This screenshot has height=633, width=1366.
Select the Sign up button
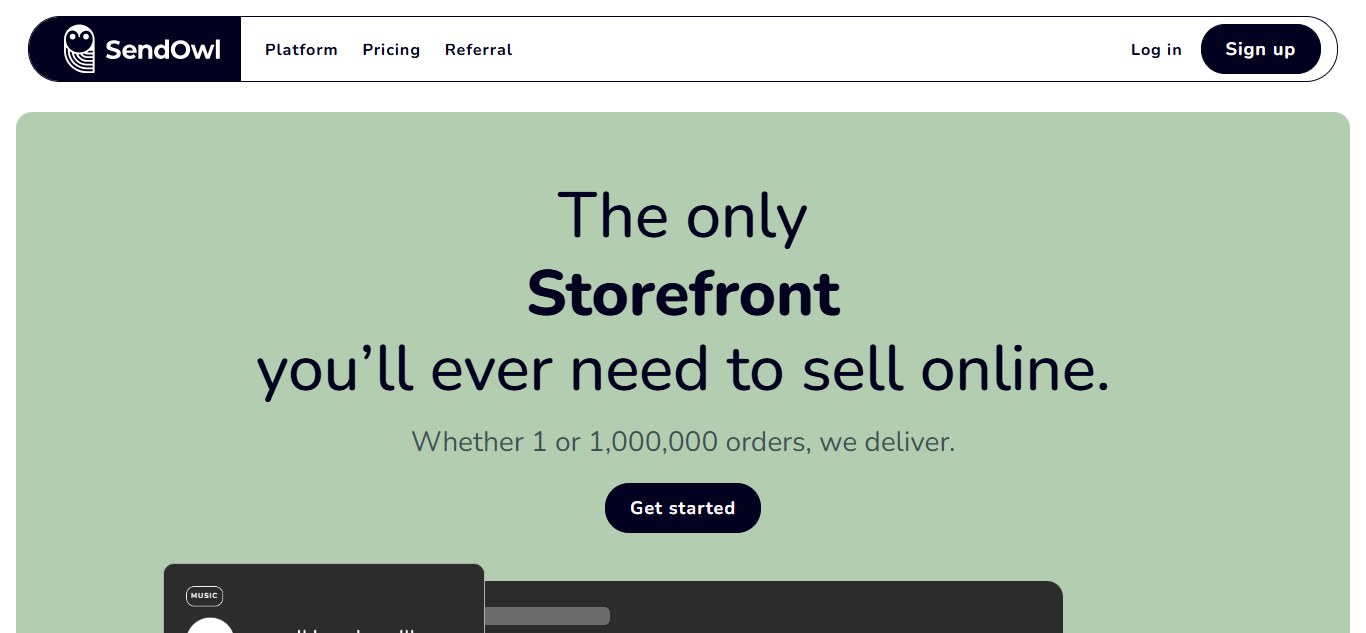tap(1260, 49)
